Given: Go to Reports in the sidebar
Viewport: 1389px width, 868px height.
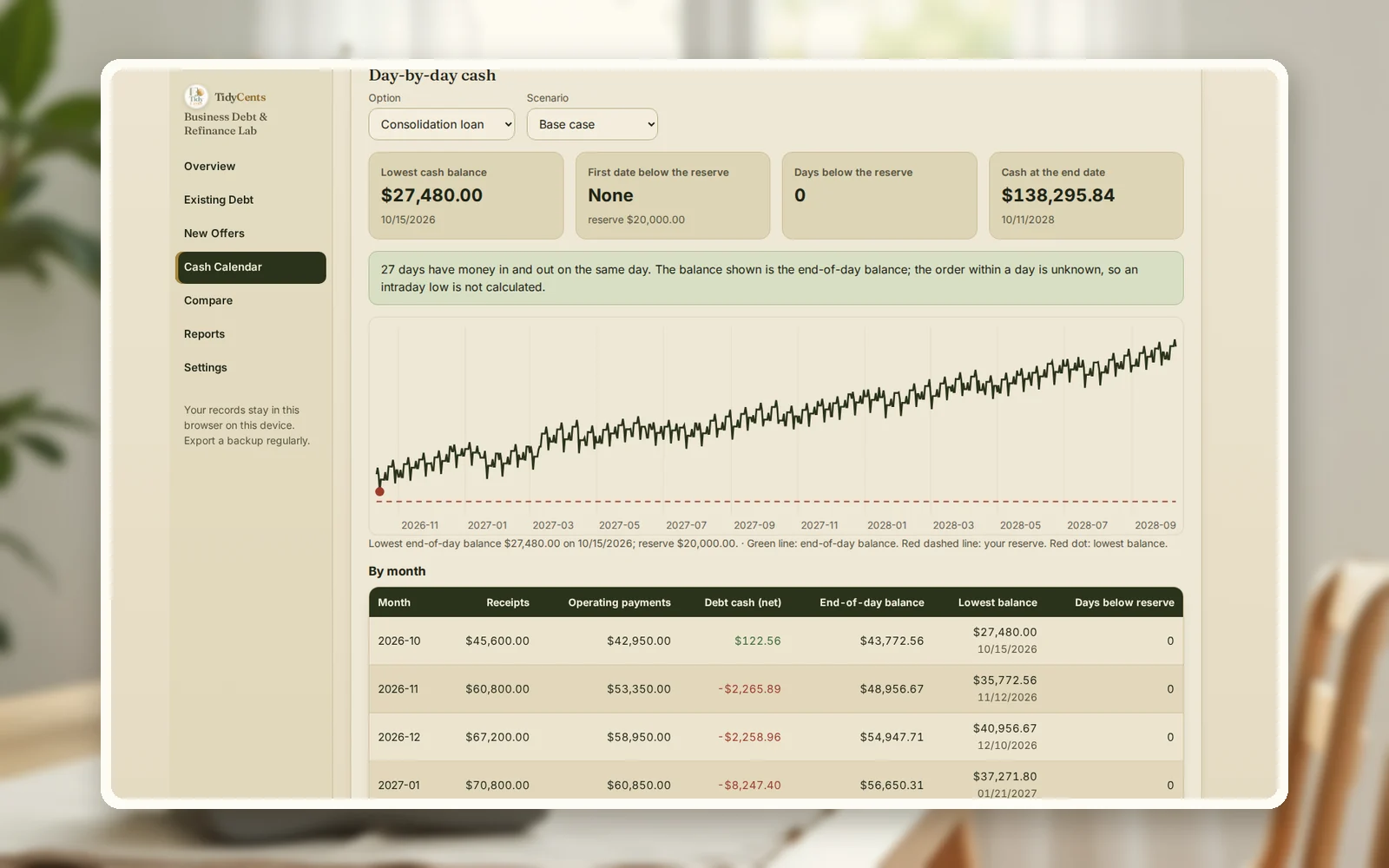Looking at the screenshot, I should point(251,334).
